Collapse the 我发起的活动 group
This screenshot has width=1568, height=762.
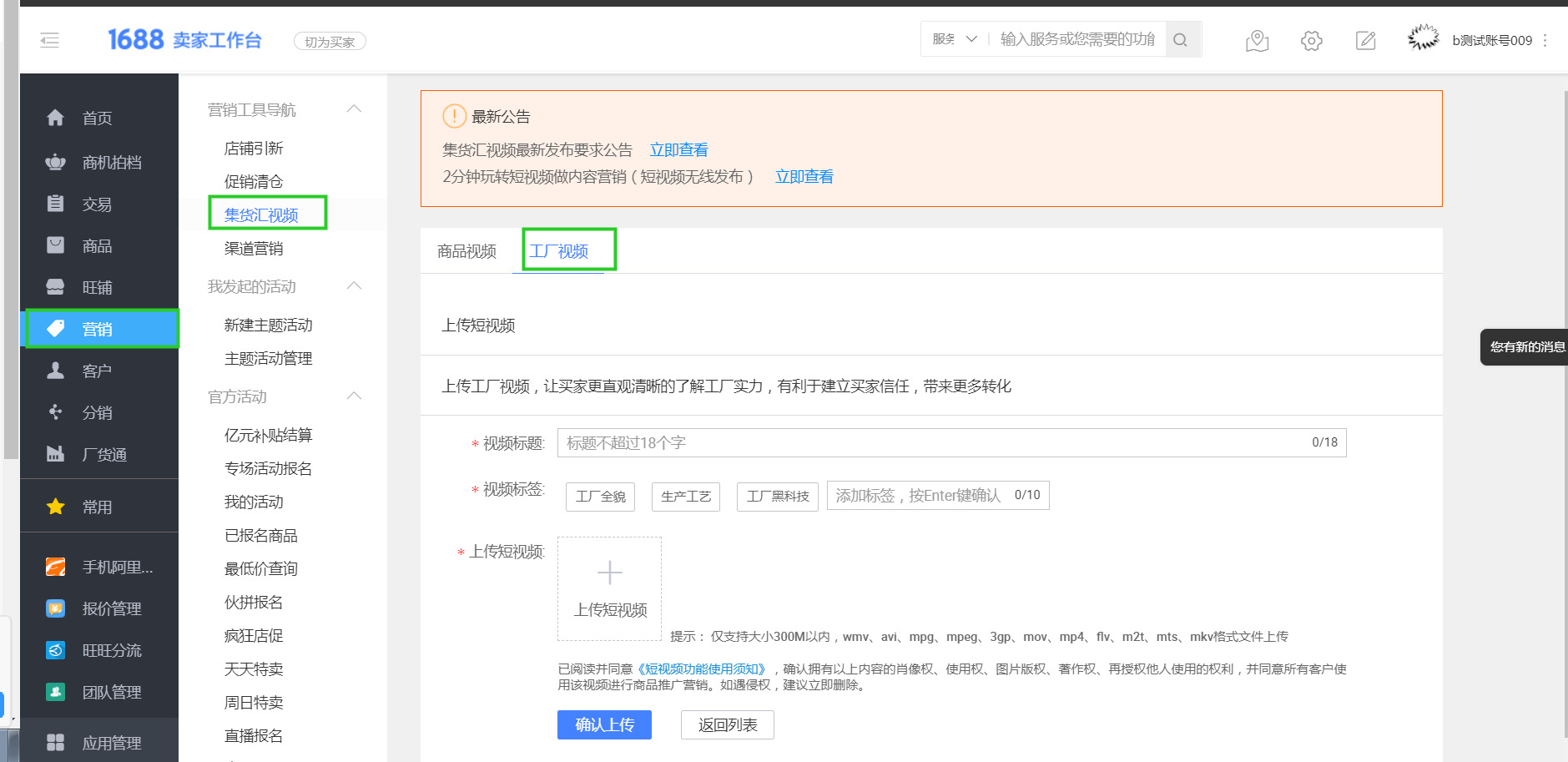click(x=354, y=286)
